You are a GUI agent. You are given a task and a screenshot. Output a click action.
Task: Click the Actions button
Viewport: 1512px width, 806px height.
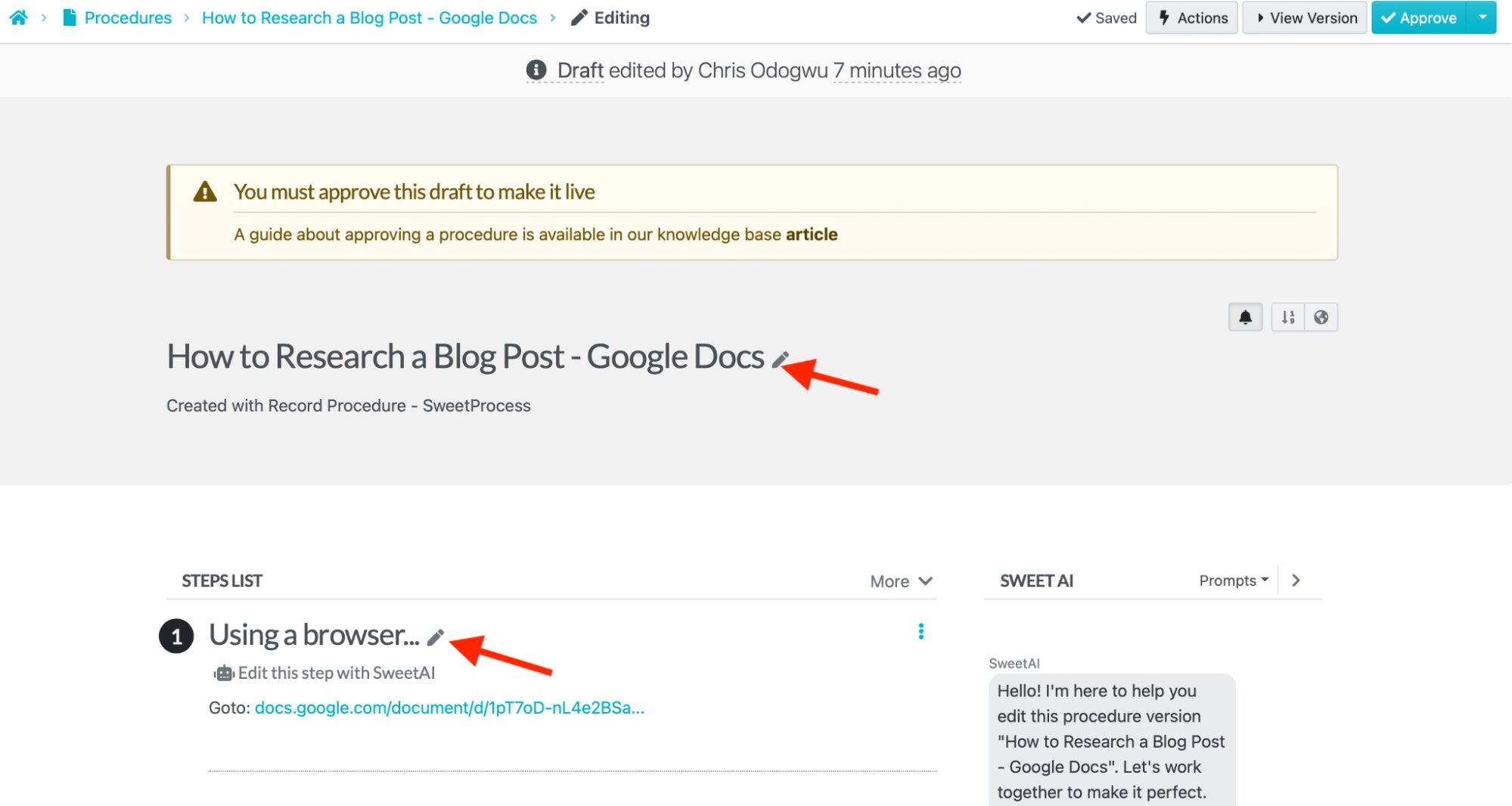click(1191, 17)
